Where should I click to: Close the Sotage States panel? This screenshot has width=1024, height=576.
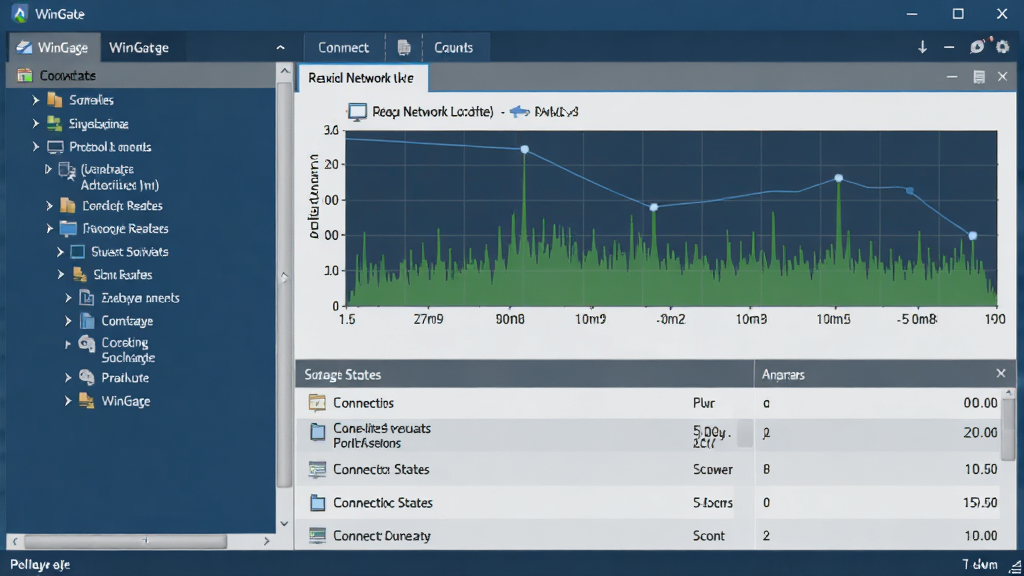tap(1001, 374)
